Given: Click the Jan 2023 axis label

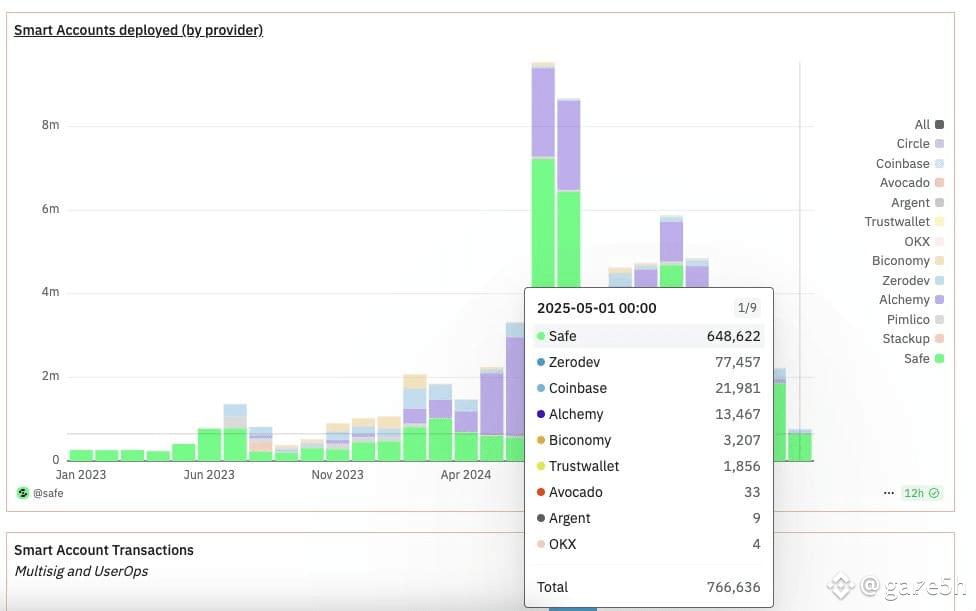Looking at the screenshot, I should pyautogui.click(x=81, y=475).
